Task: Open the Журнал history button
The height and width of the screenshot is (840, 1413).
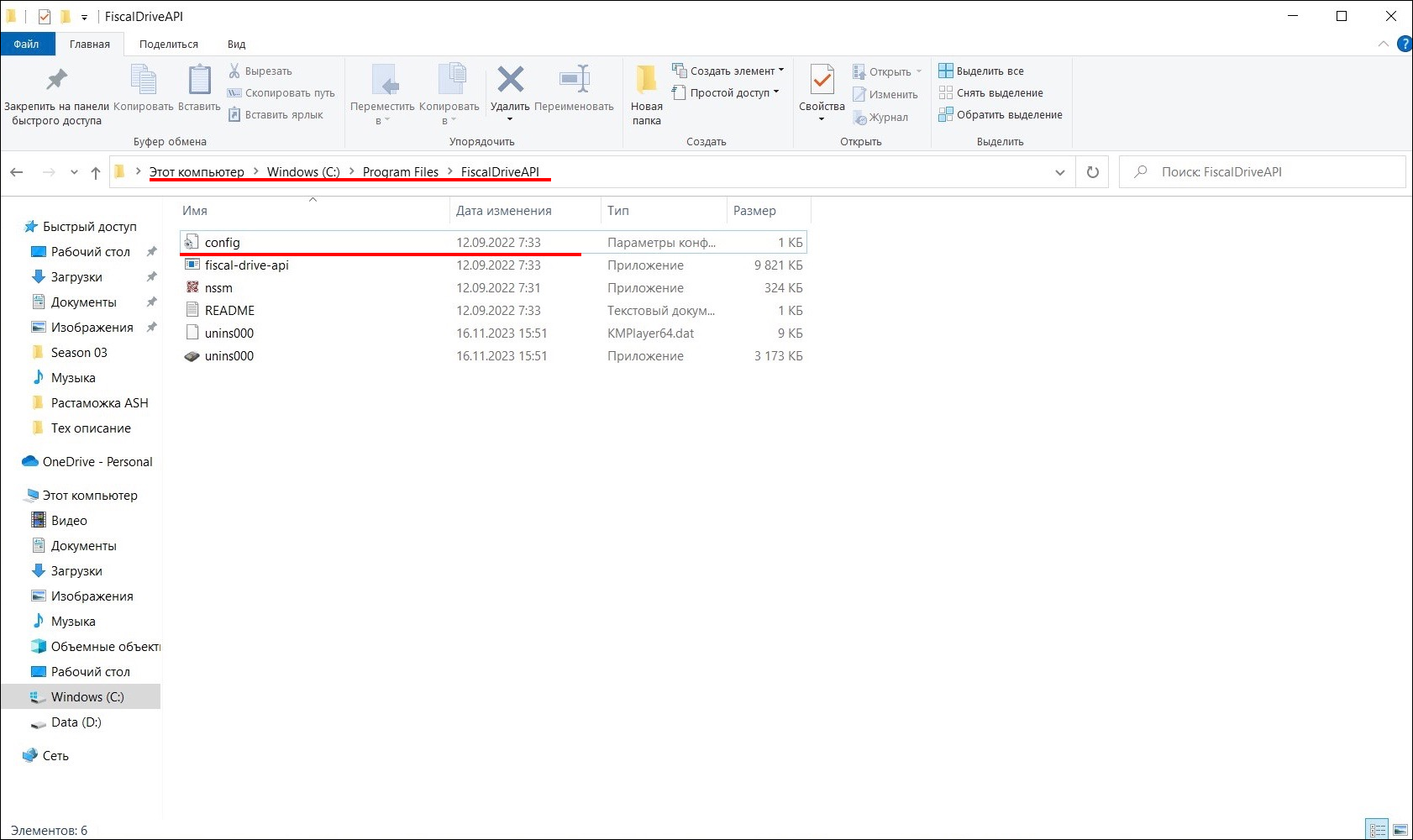Action: pos(880,117)
